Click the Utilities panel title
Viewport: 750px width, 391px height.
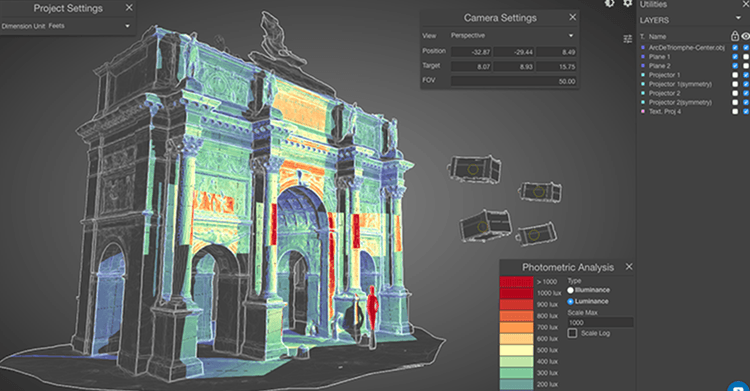click(x=653, y=4)
